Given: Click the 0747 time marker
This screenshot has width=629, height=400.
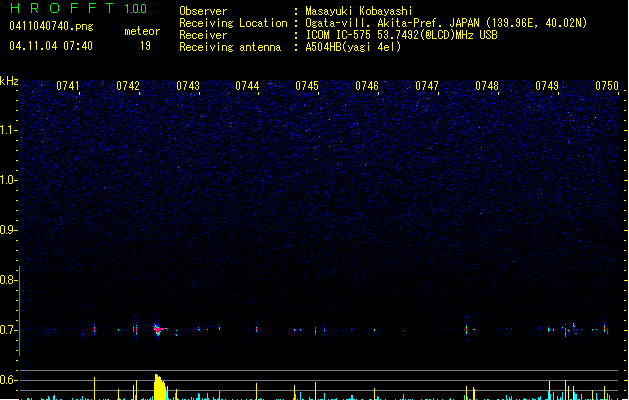Looking at the screenshot, I should tap(427, 86).
